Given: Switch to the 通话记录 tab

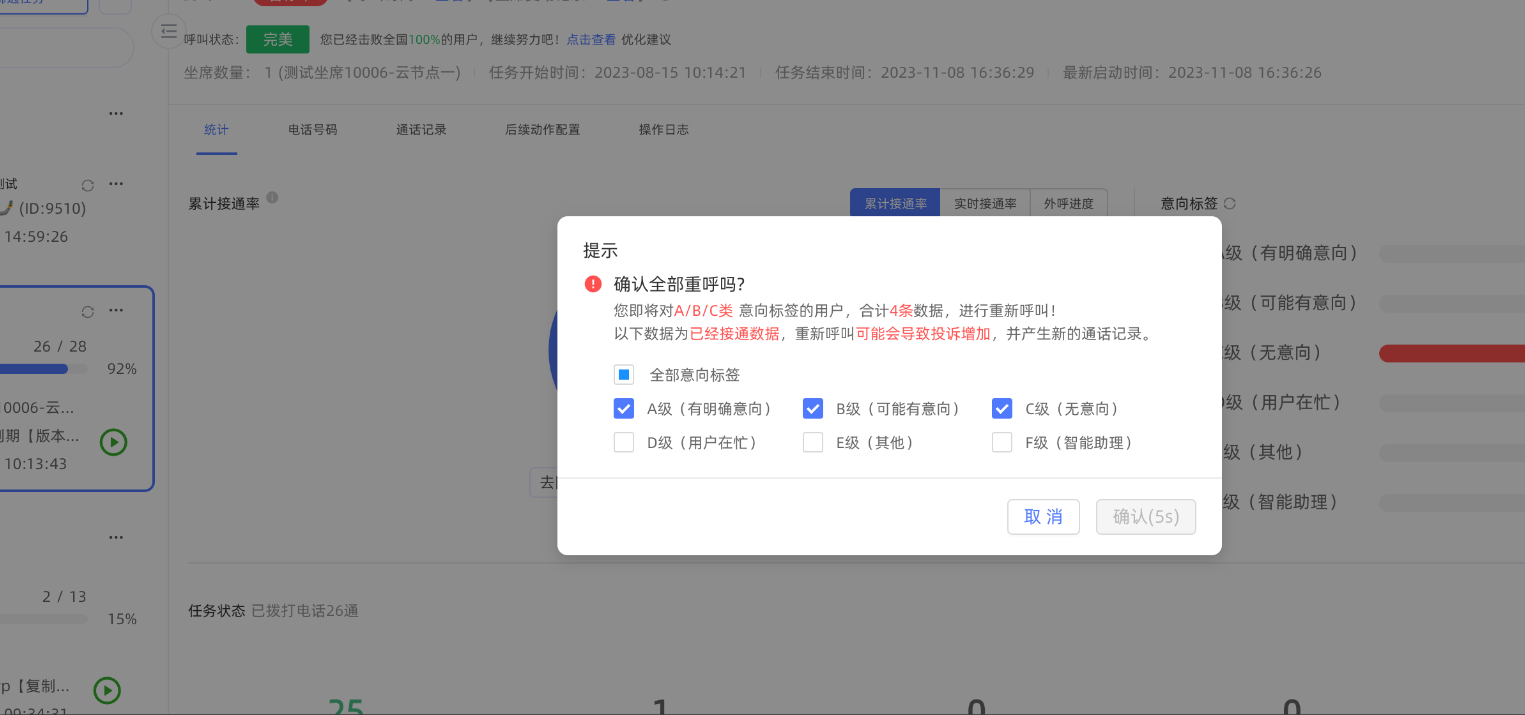Looking at the screenshot, I should point(421,130).
